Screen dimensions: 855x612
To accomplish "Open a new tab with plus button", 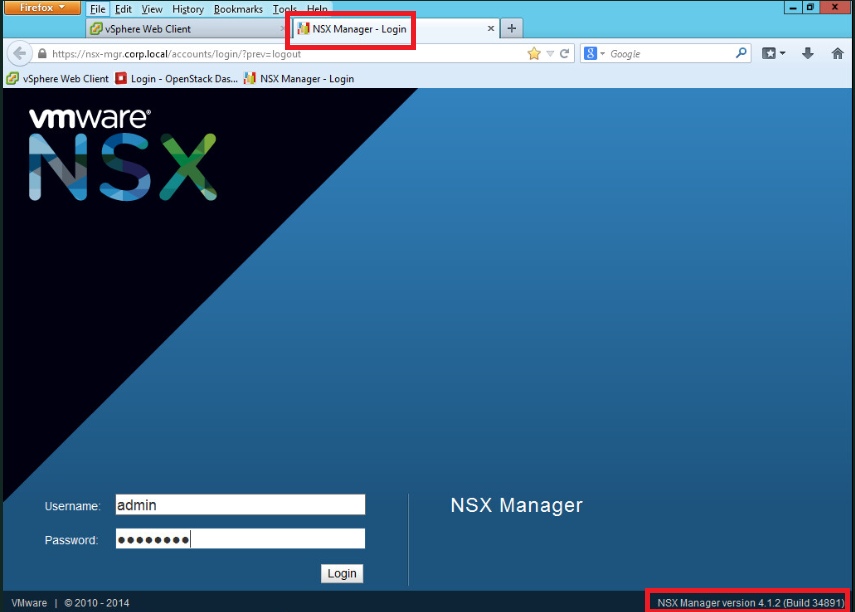I will [511, 28].
